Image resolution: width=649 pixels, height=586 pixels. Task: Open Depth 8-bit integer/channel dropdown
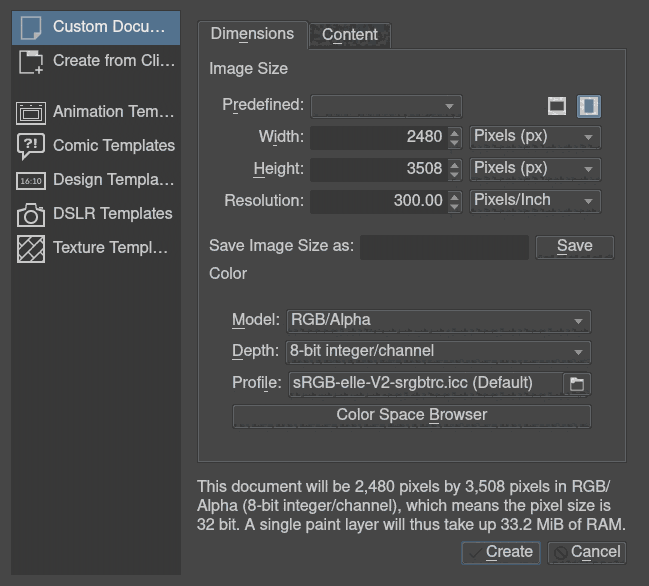438,352
